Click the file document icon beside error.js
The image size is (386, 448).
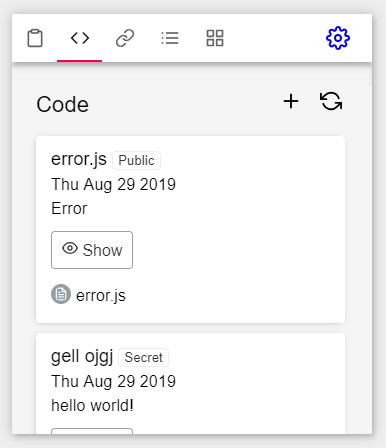pos(61,294)
